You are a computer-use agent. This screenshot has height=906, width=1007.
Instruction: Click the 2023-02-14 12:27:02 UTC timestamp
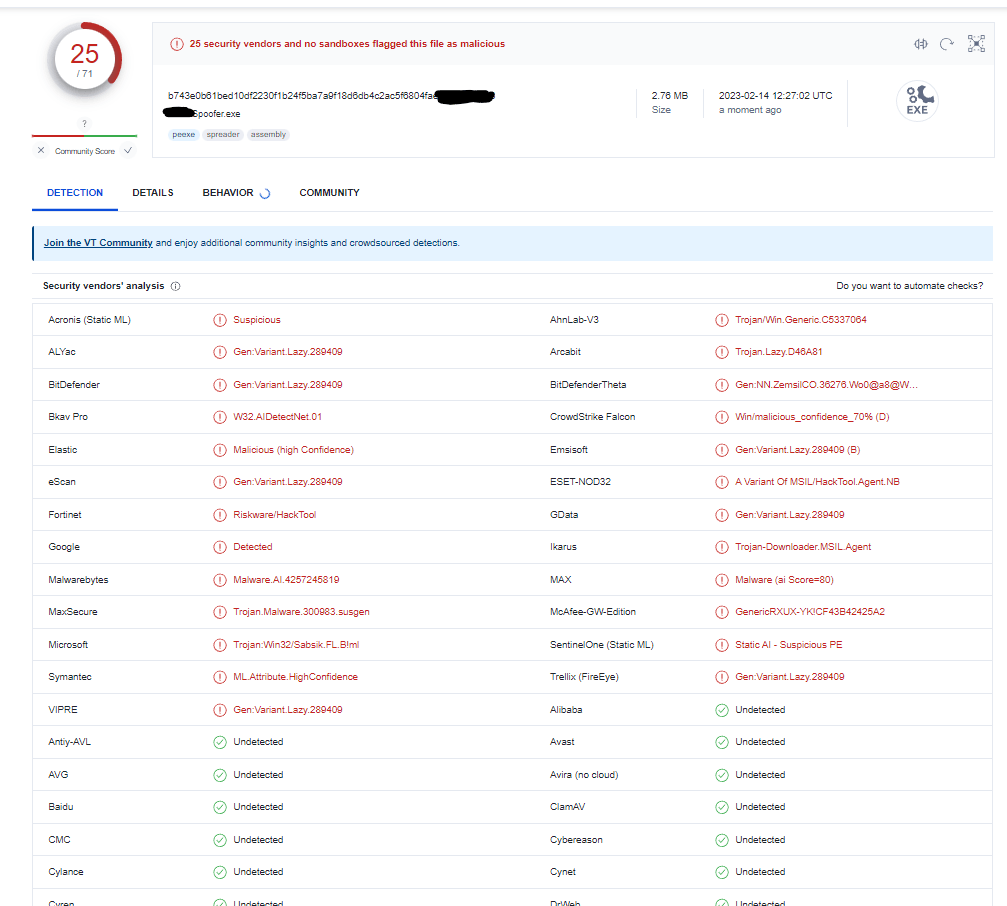tap(775, 96)
